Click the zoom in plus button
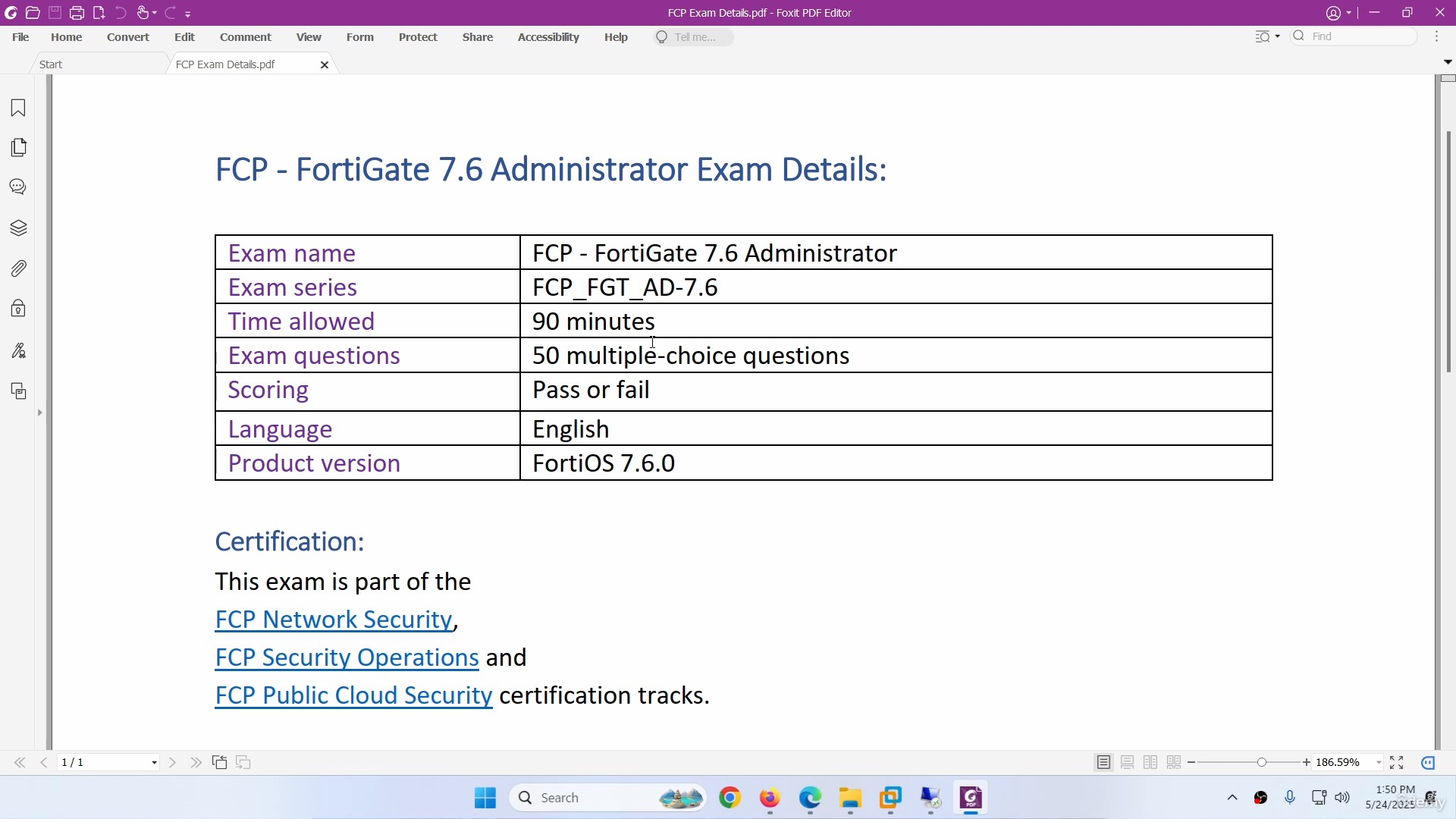Screen dimensions: 1456x819 (x=1307, y=763)
